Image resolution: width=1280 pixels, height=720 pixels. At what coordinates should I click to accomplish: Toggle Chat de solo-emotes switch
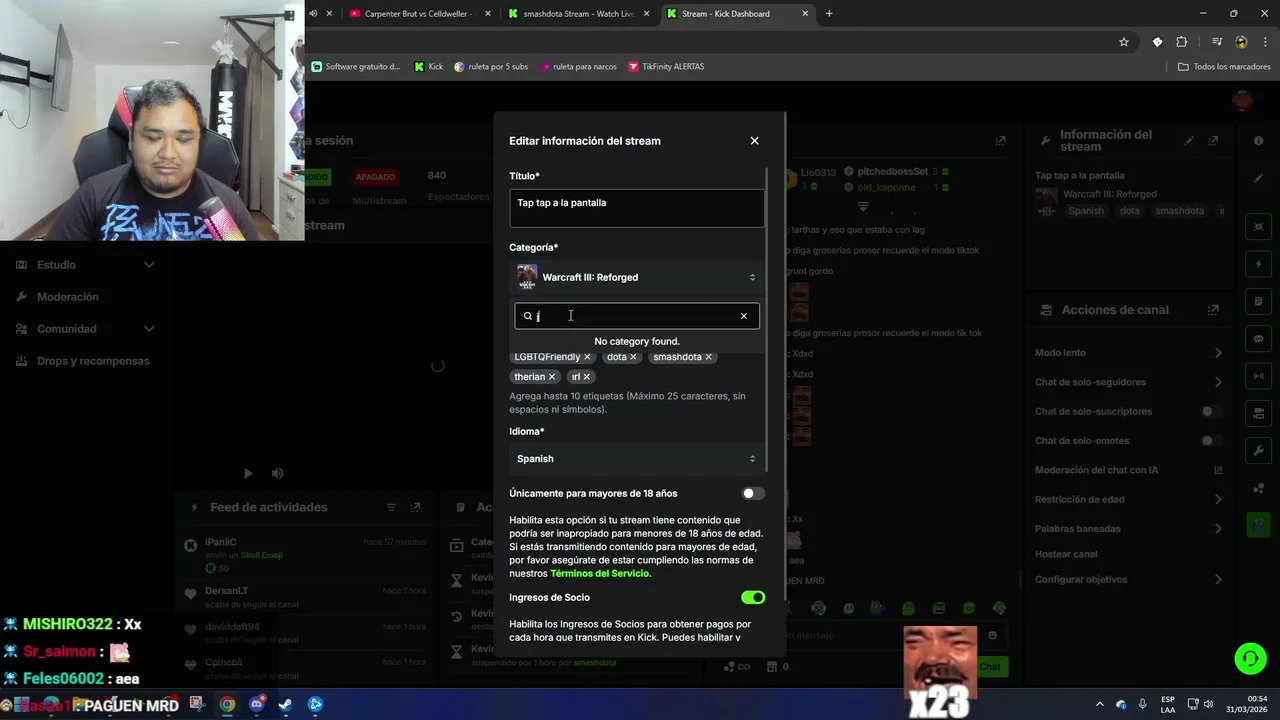point(1211,441)
